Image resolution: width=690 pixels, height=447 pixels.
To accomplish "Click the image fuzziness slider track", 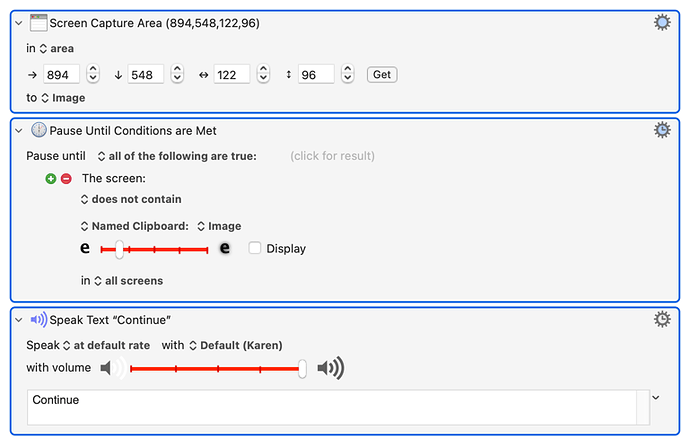I will [x=160, y=248].
